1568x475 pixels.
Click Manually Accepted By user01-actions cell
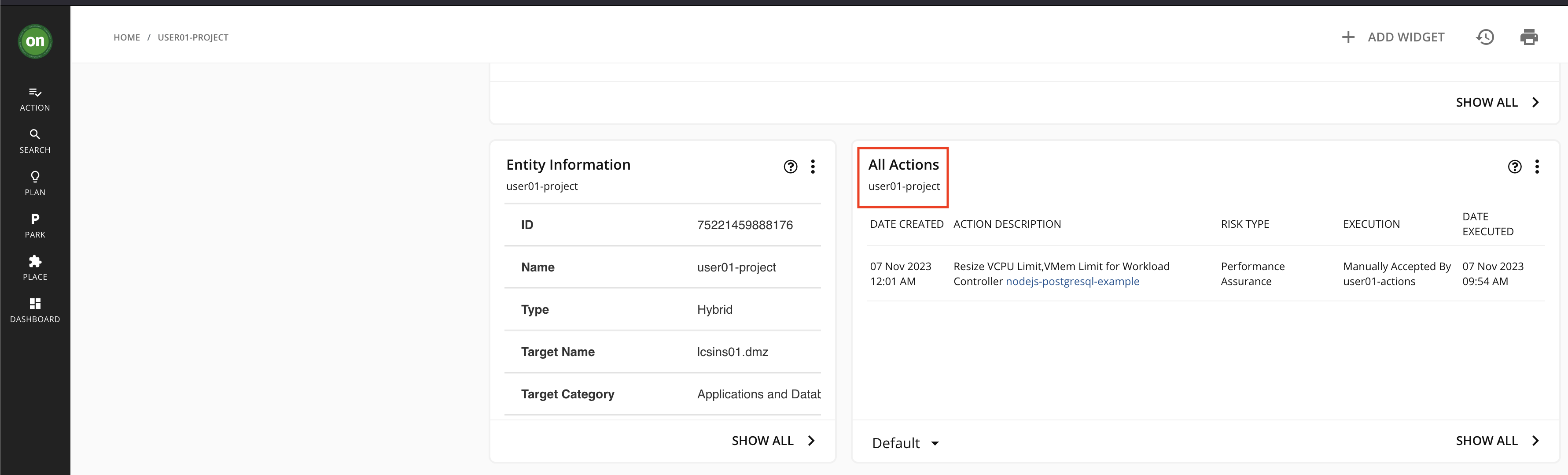click(1396, 274)
